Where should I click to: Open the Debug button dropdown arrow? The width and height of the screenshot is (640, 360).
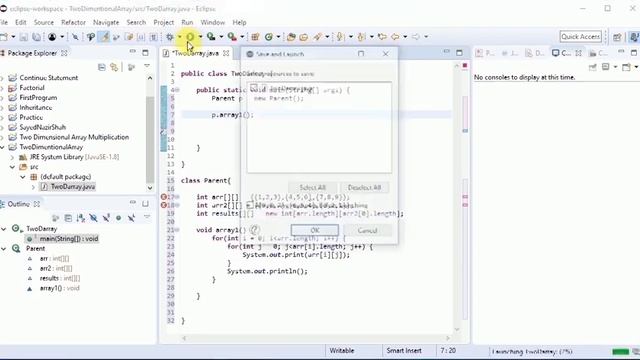click(x=180, y=37)
